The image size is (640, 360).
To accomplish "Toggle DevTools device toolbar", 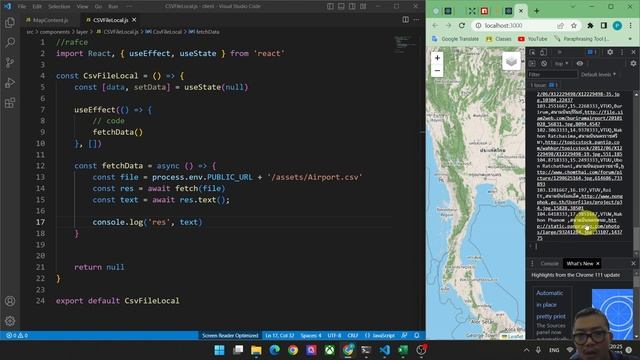I will [x=543, y=52].
